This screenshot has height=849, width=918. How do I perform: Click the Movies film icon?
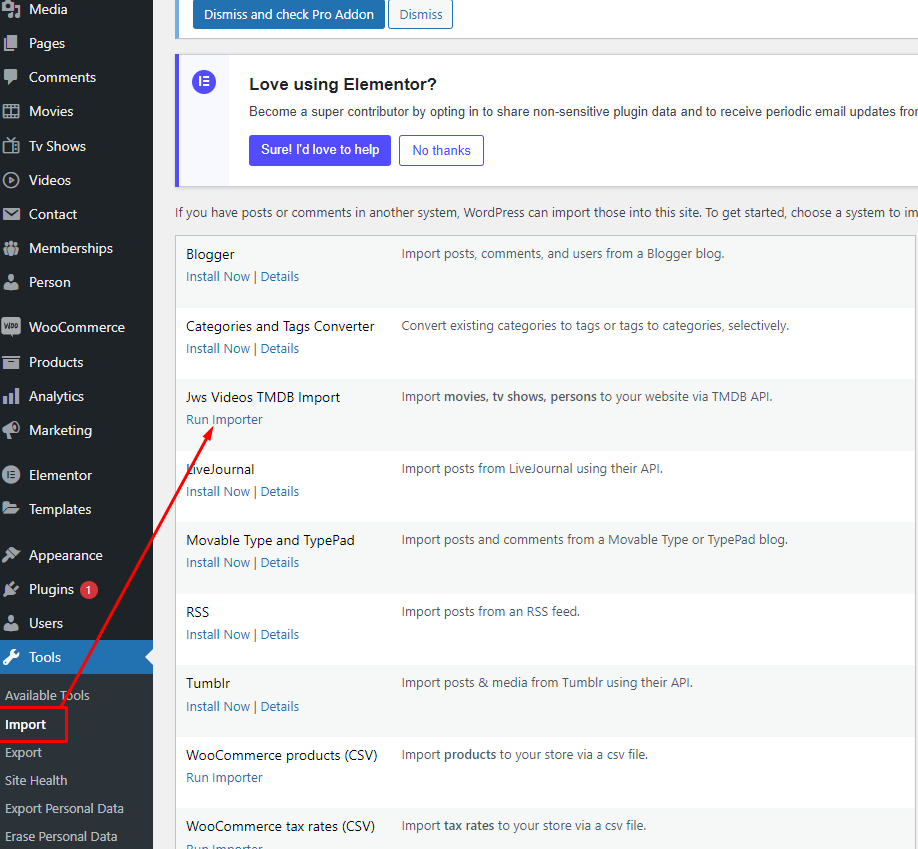click(11, 111)
